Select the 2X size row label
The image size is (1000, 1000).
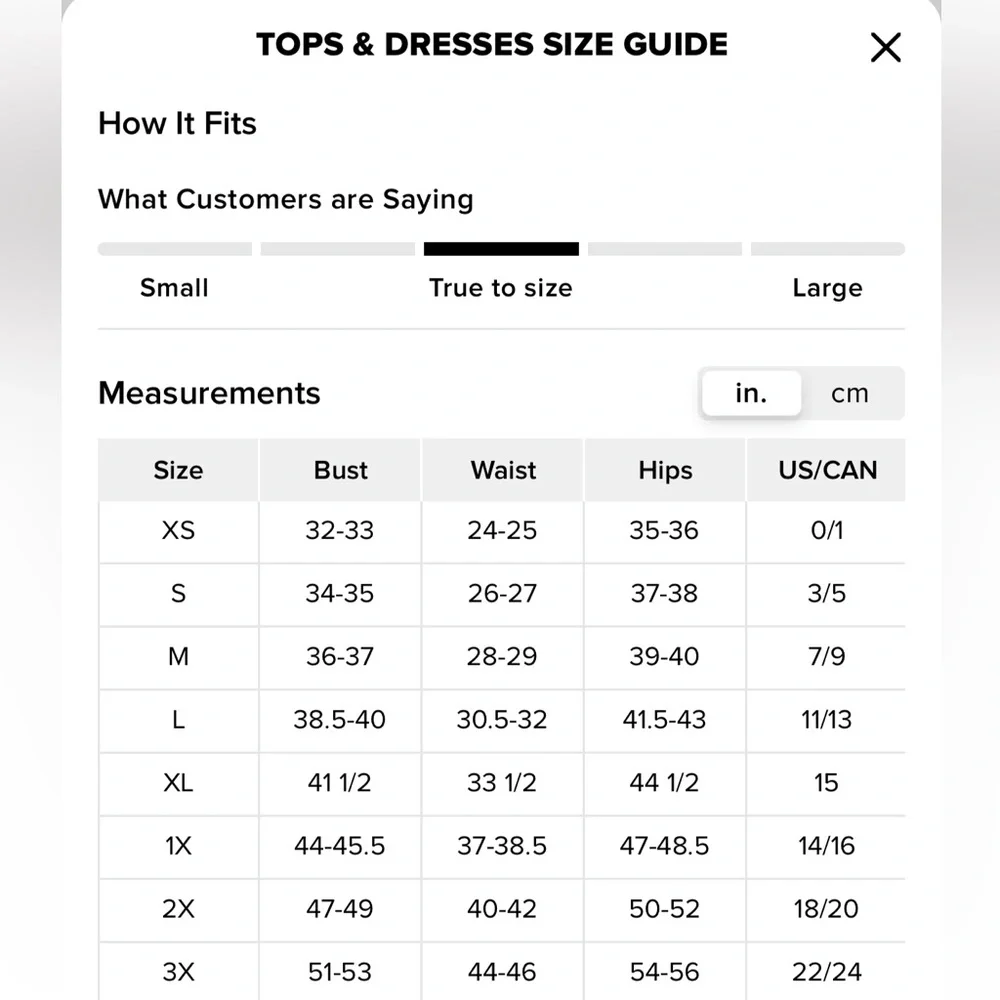click(178, 909)
